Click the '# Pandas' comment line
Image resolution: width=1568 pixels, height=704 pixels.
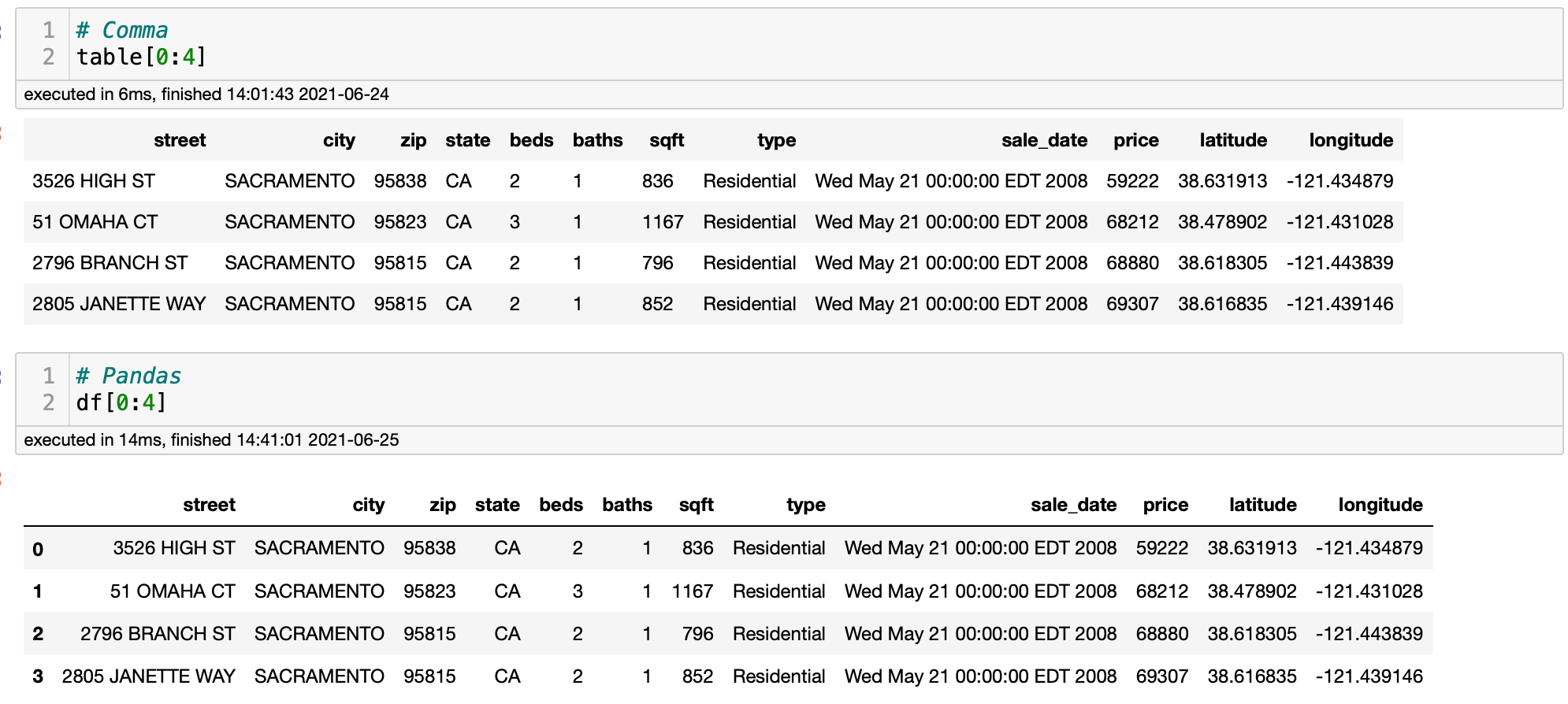tap(128, 376)
